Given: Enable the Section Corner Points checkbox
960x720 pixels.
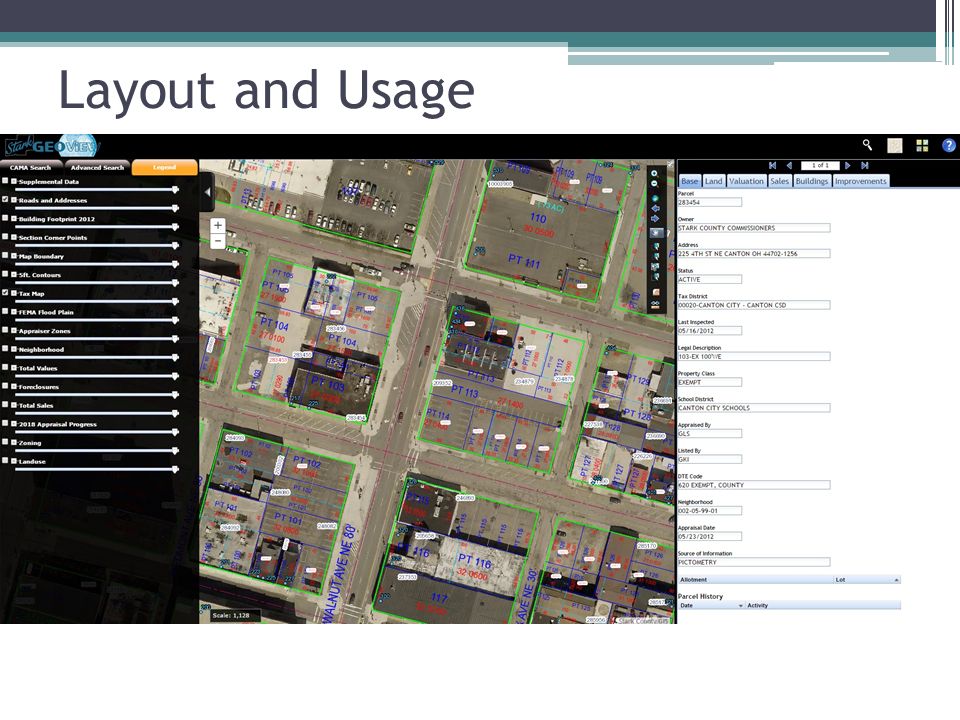Looking at the screenshot, I should 6,237.
